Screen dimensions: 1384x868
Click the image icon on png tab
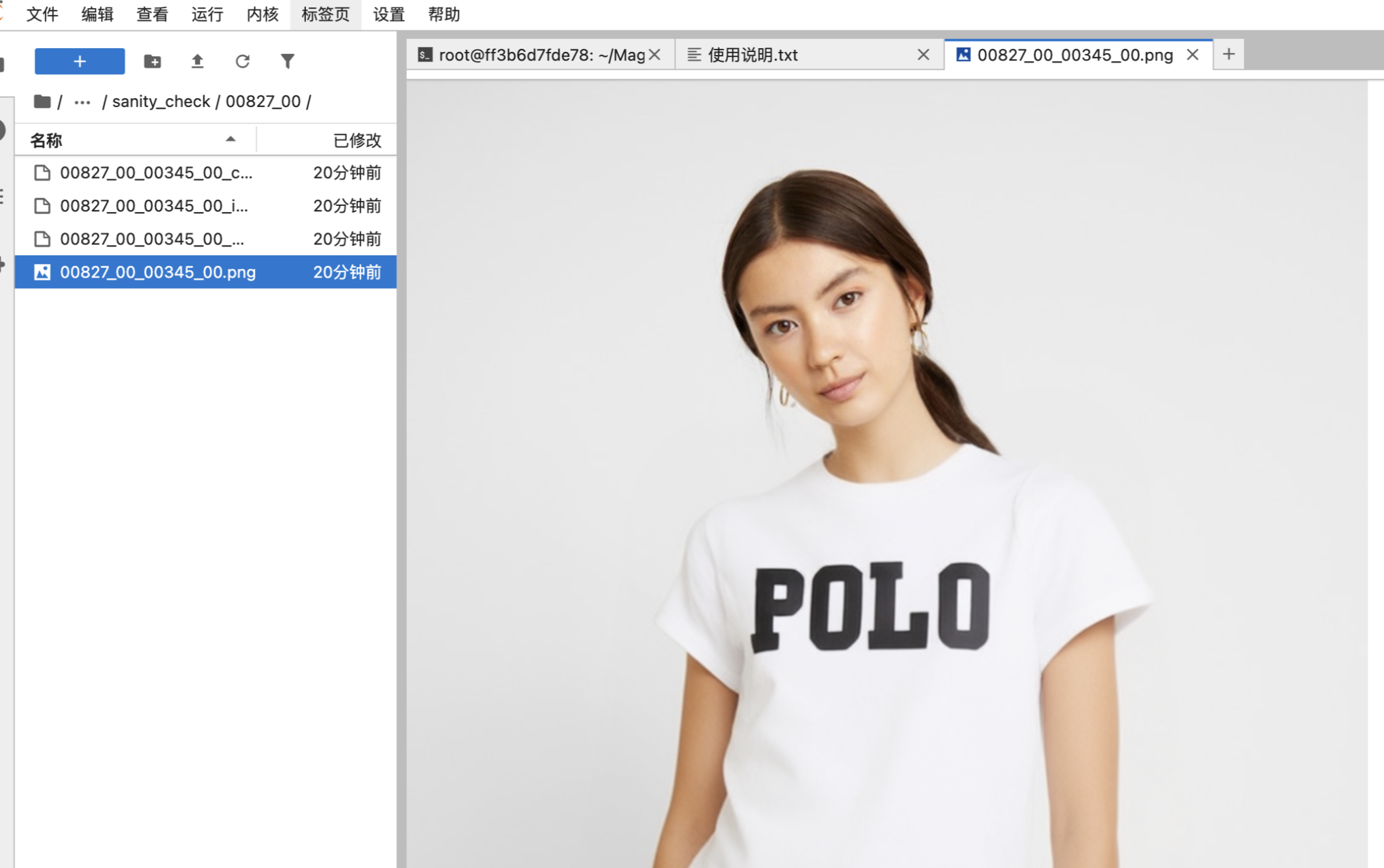point(963,55)
